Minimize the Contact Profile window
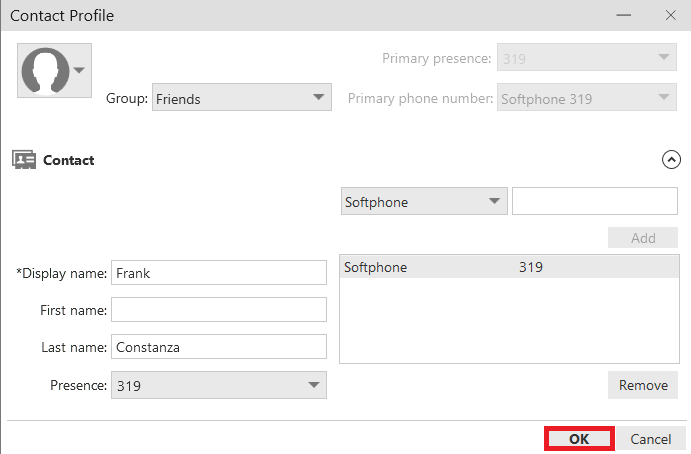Screen dimensions: 691x454 [x=624, y=15]
